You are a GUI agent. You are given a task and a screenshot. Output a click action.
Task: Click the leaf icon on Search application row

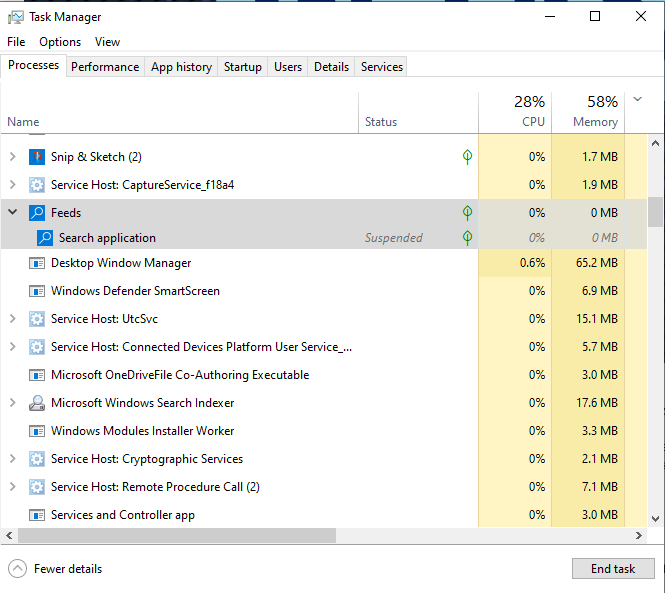click(x=467, y=238)
